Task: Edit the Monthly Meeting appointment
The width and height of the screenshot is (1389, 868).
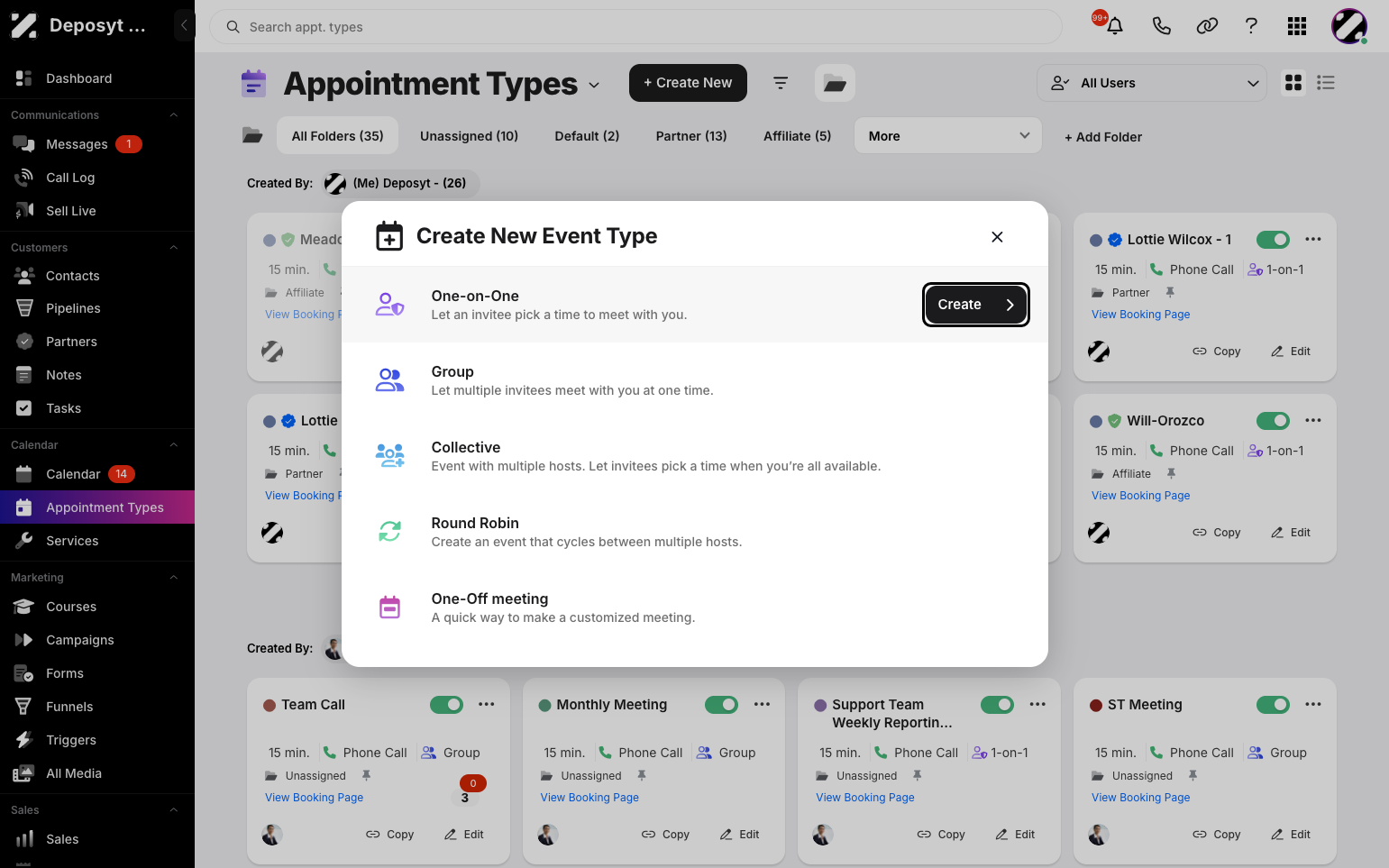Action: click(739, 835)
